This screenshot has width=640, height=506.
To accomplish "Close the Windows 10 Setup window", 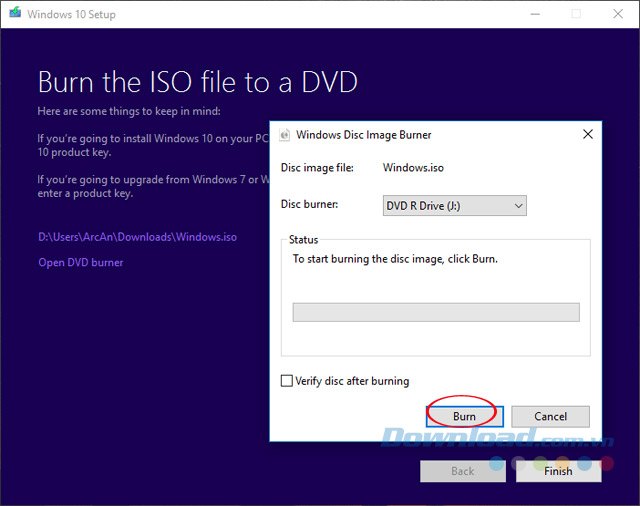I will pos(618,14).
